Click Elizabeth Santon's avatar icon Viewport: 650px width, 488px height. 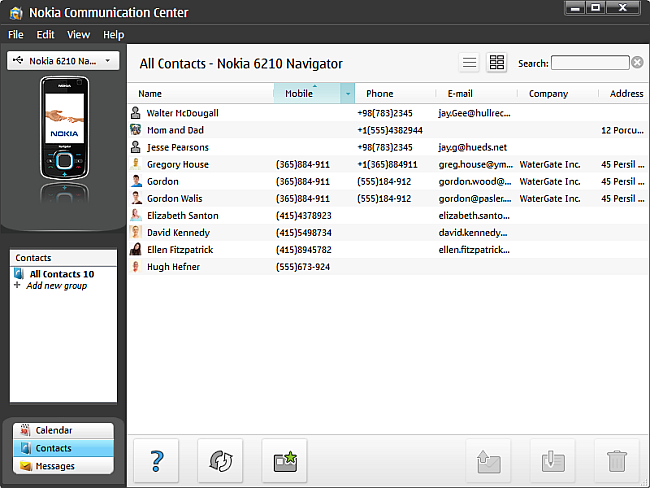136,215
